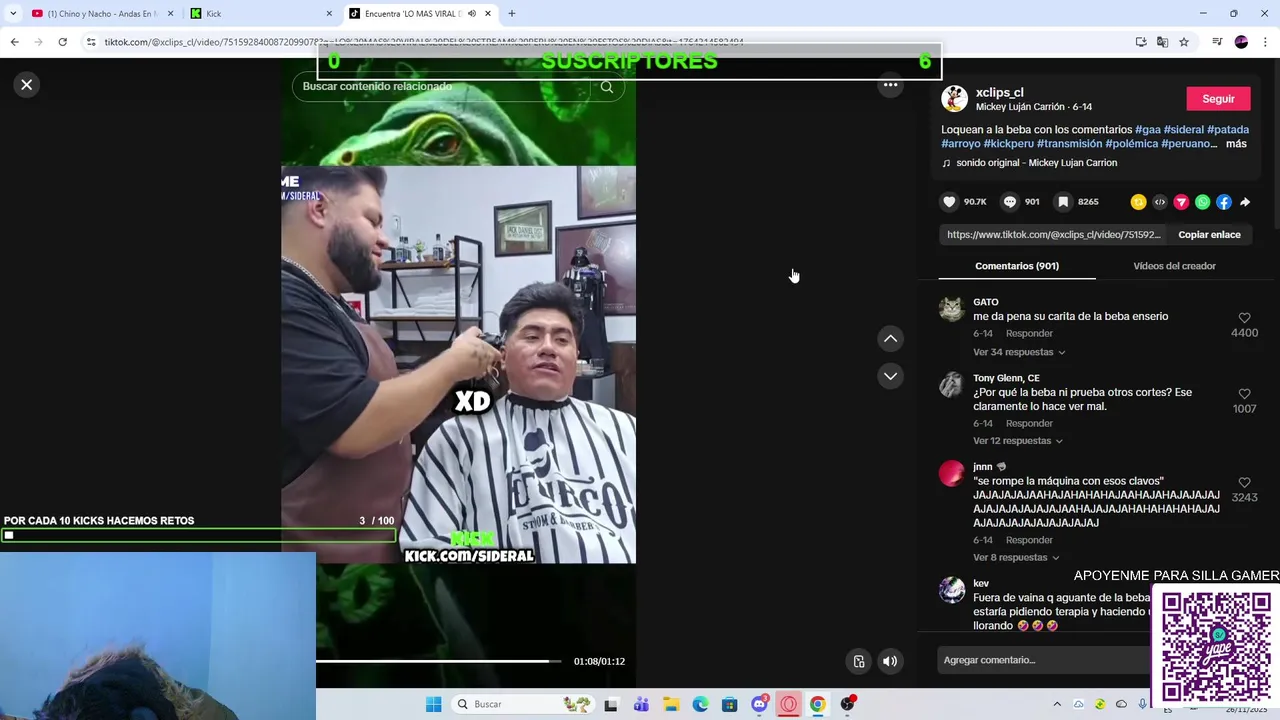
Task: Click the taskbar 'Buscar' search box
Action: coord(524,704)
